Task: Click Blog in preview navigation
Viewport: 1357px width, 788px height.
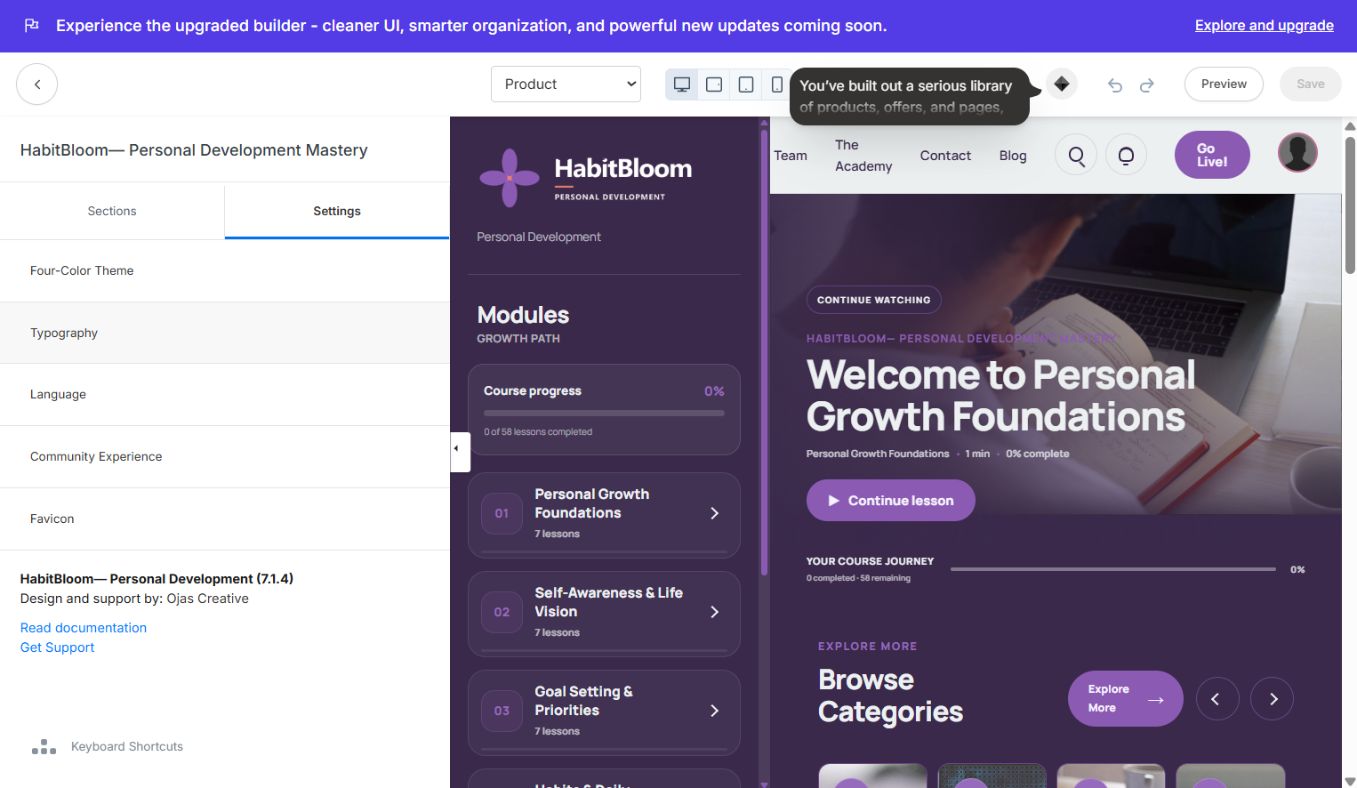Action: pyautogui.click(x=1013, y=155)
